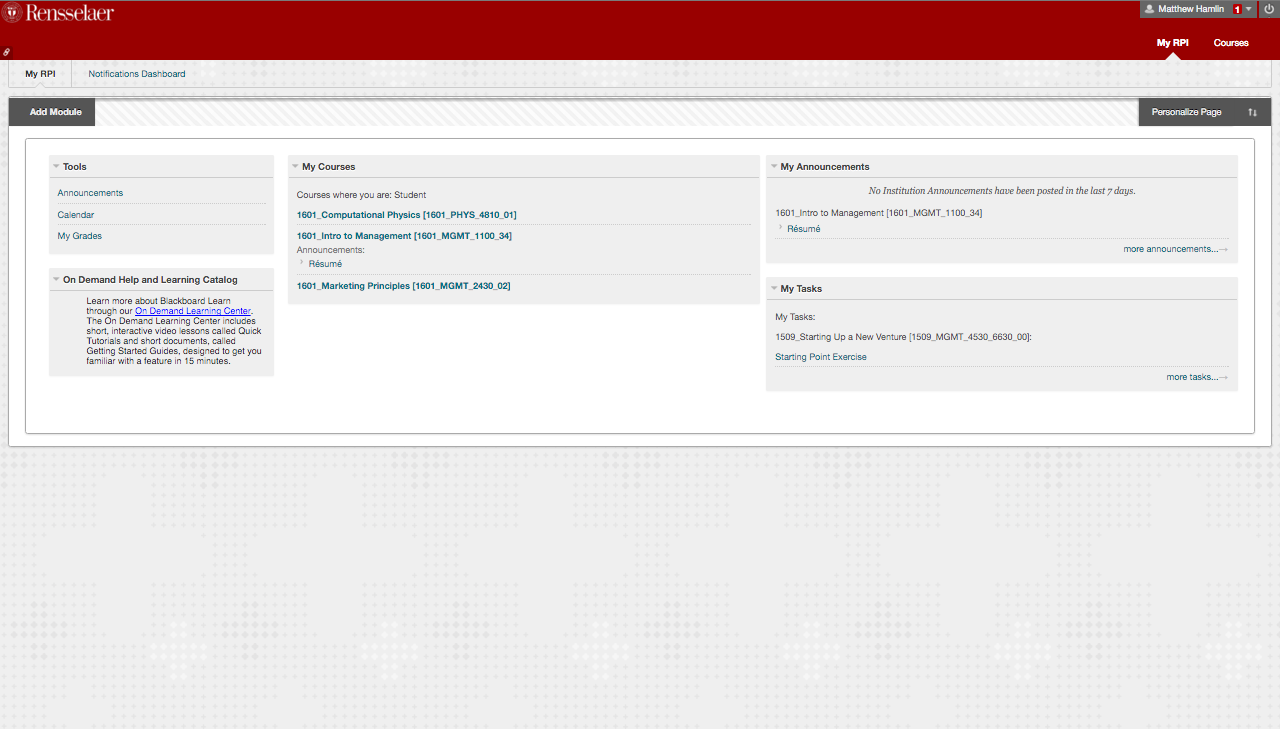The height and width of the screenshot is (729, 1280).
Task: Collapse the My Tasks module
Action: (x=774, y=289)
